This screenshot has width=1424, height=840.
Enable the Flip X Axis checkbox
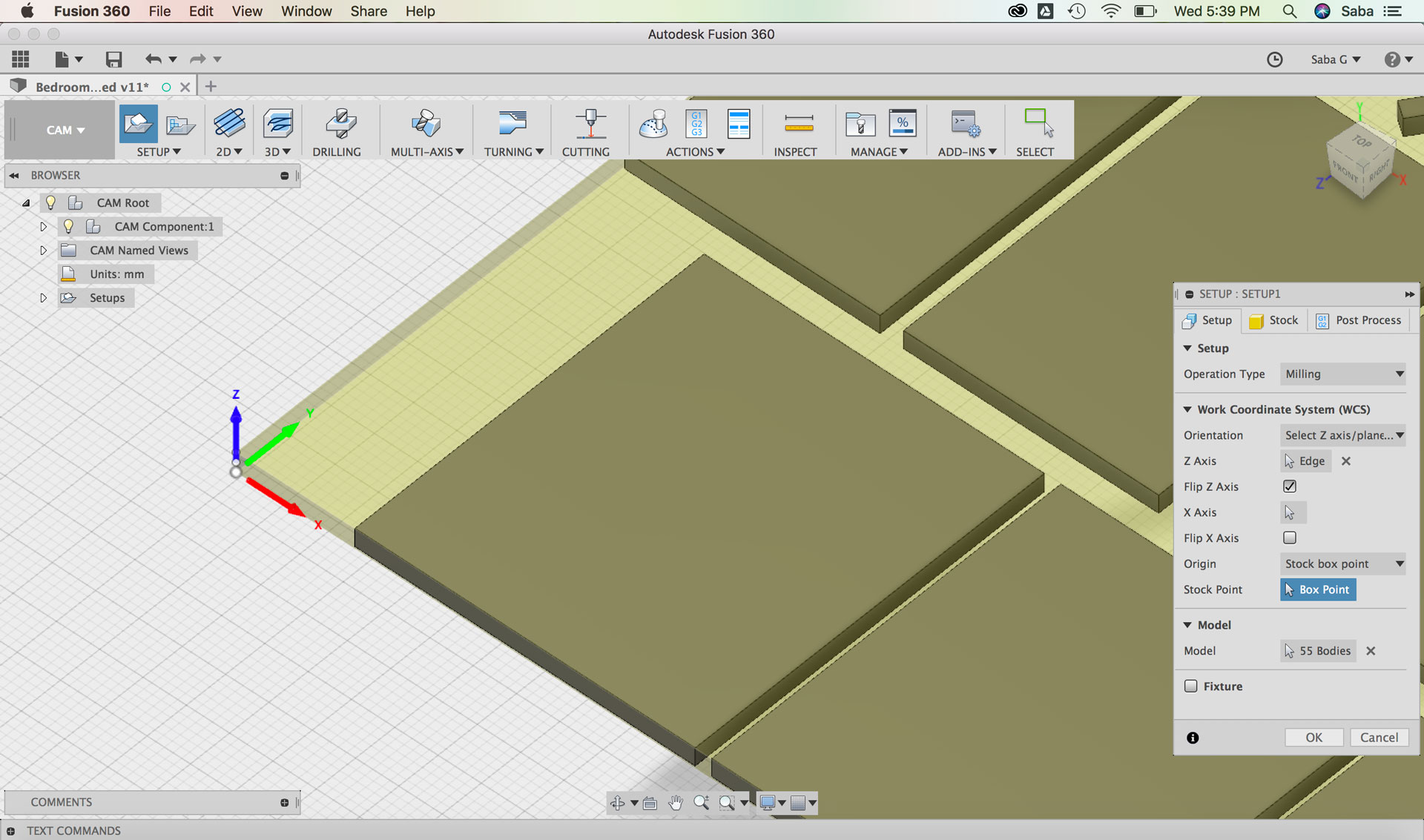(x=1290, y=538)
